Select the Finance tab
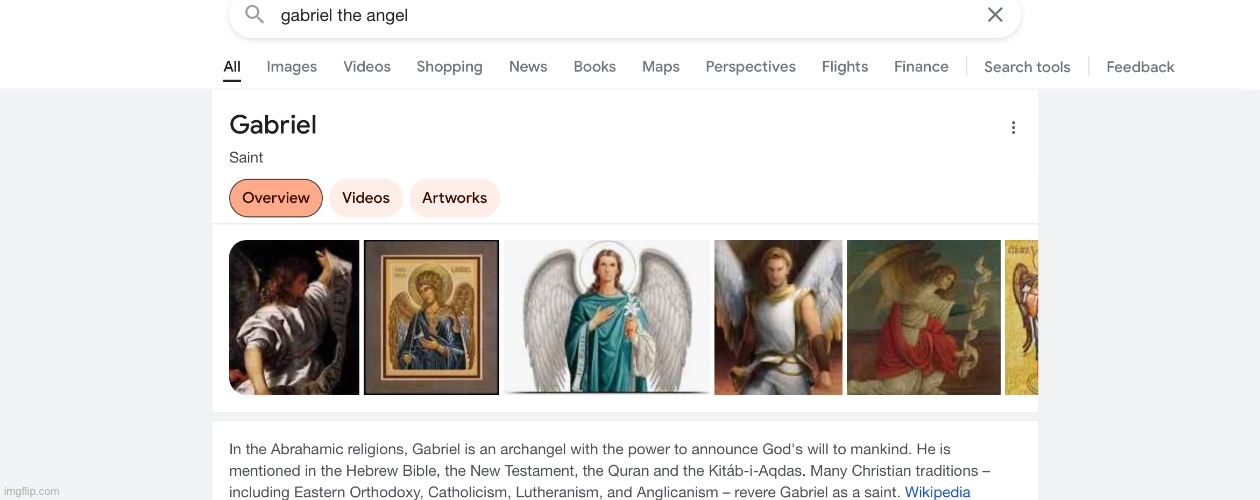Screen dimensions: 1260x500 (x=921, y=67)
